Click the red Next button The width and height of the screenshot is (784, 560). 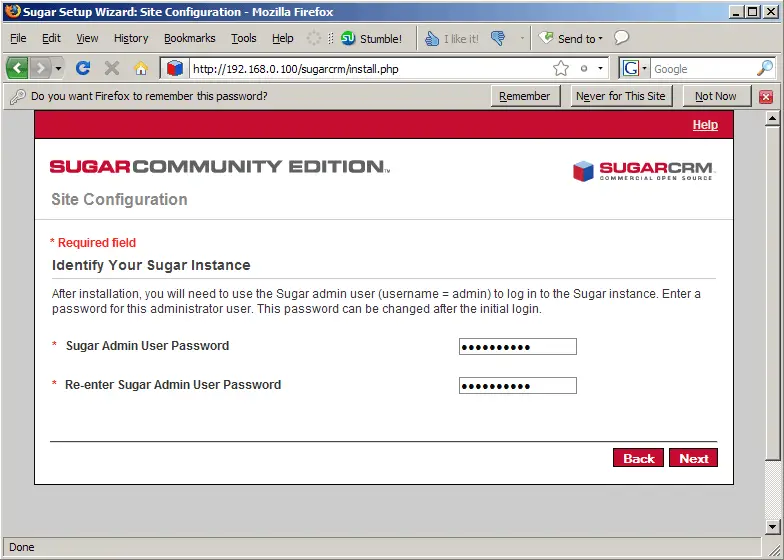coord(694,458)
